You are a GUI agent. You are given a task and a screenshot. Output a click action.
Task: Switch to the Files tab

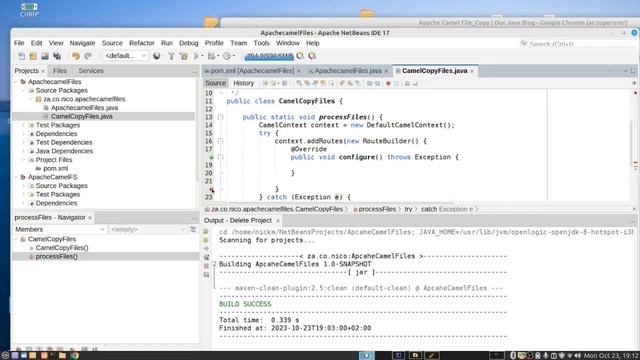pyautogui.click(x=60, y=71)
